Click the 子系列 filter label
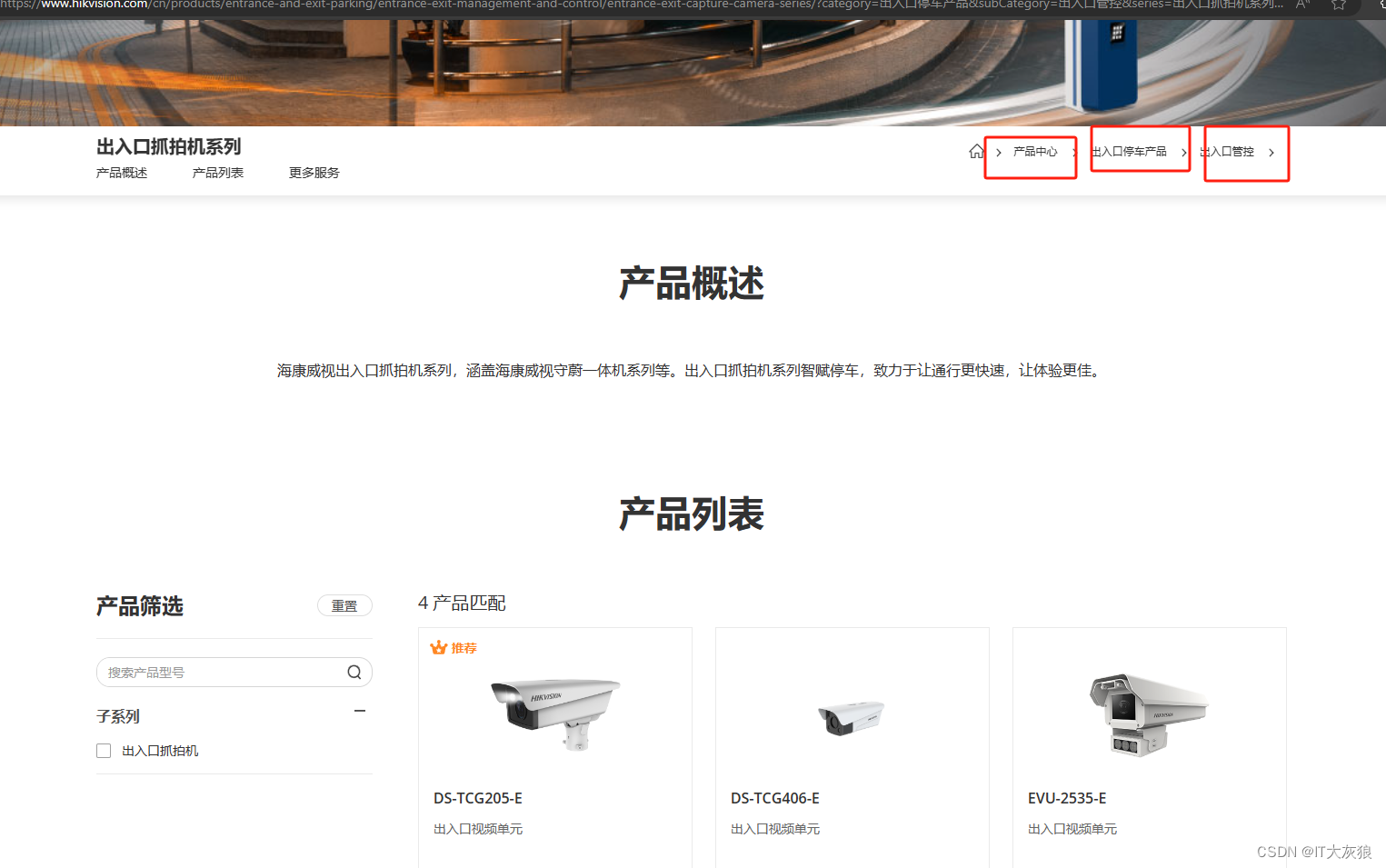The width and height of the screenshot is (1386, 868). click(118, 716)
